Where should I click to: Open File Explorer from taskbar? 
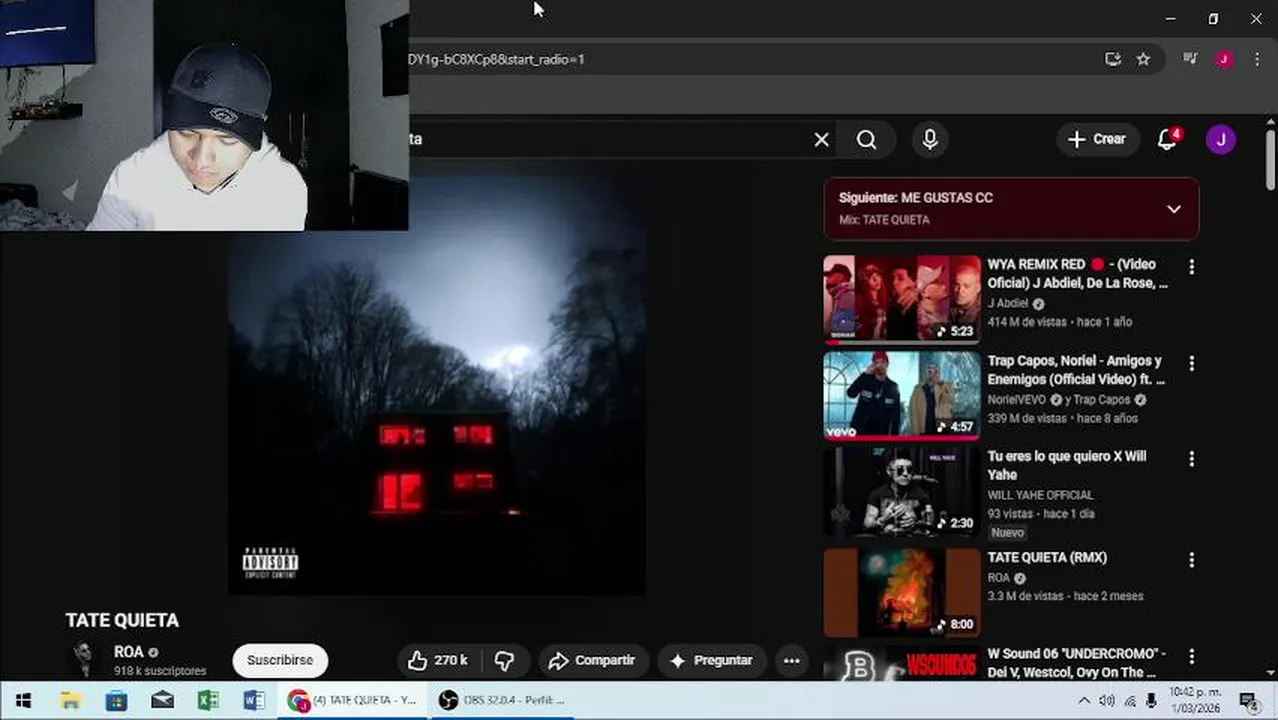(x=70, y=700)
